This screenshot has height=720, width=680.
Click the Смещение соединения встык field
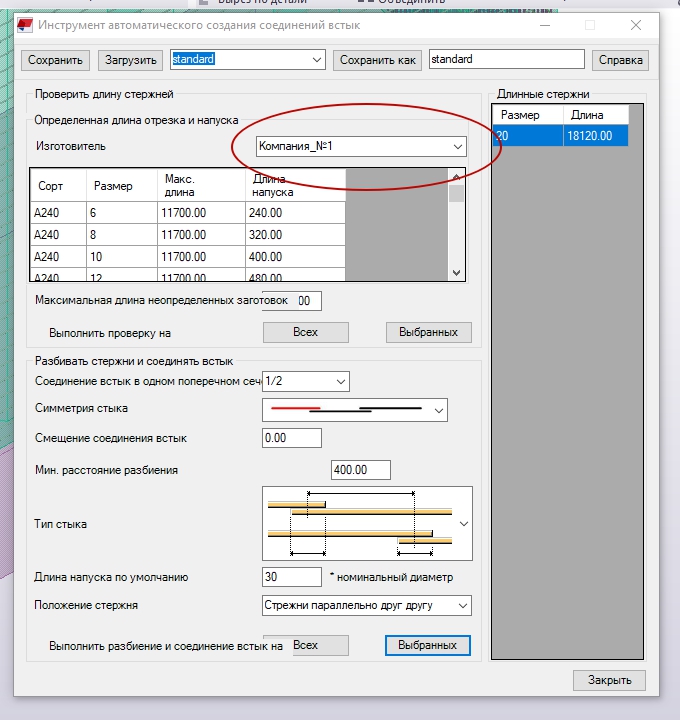point(291,438)
